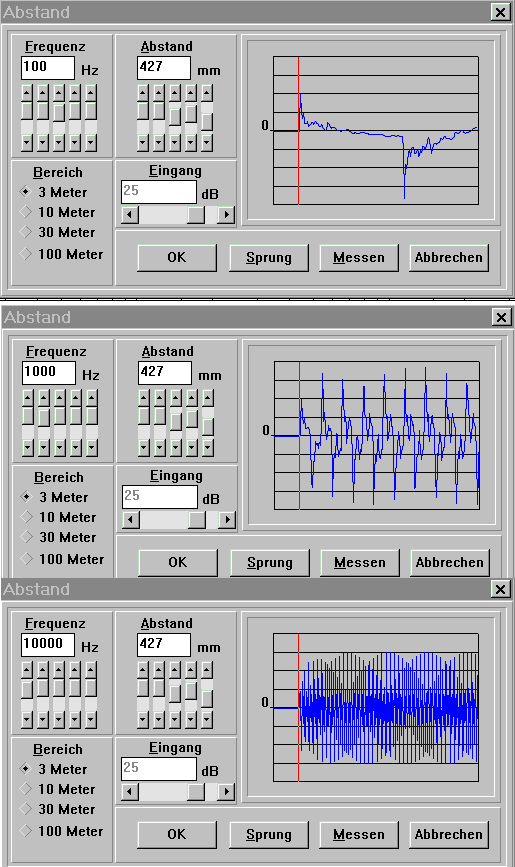Click OK in the 10000 Hz dialog

coord(177,834)
